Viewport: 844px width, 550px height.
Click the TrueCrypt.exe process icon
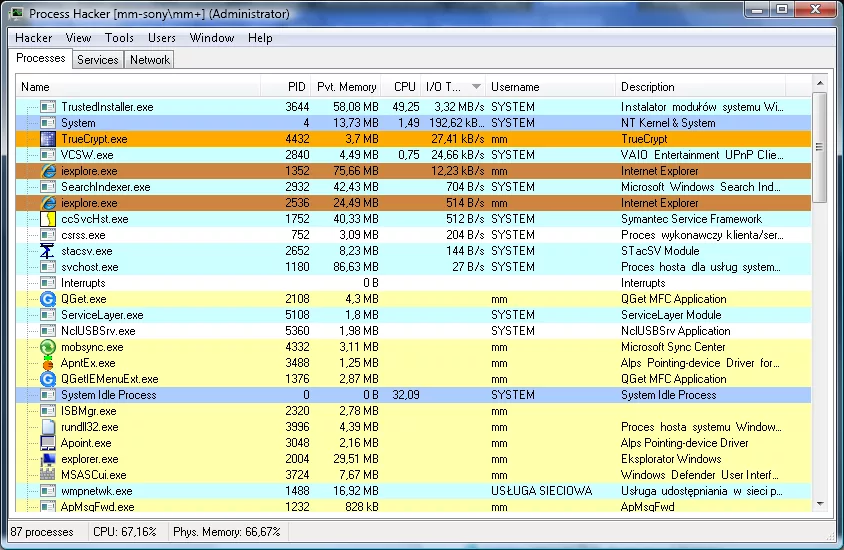[48, 139]
